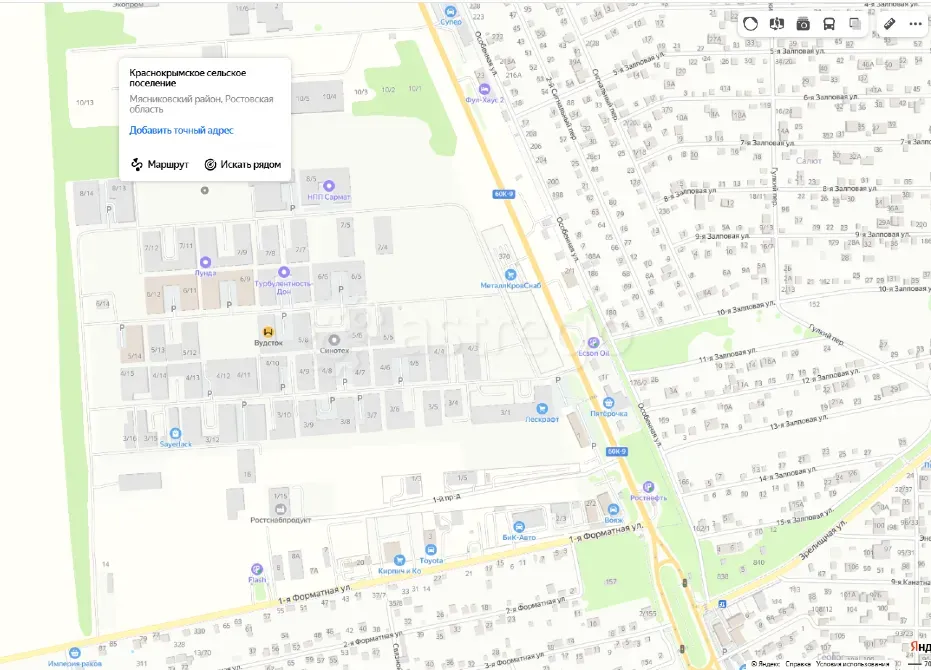The width and height of the screenshot is (931, 670).
Task: Toggle the traffic layer circle icon
Action: click(x=750, y=23)
